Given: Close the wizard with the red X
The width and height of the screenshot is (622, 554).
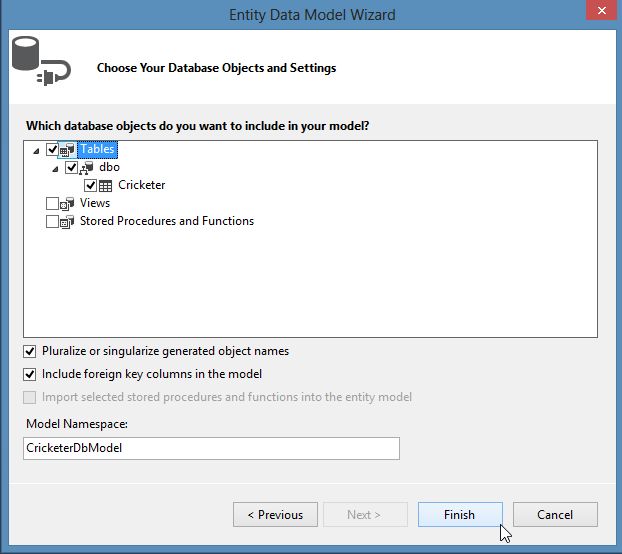Looking at the screenshot, I should click(601, 10).
